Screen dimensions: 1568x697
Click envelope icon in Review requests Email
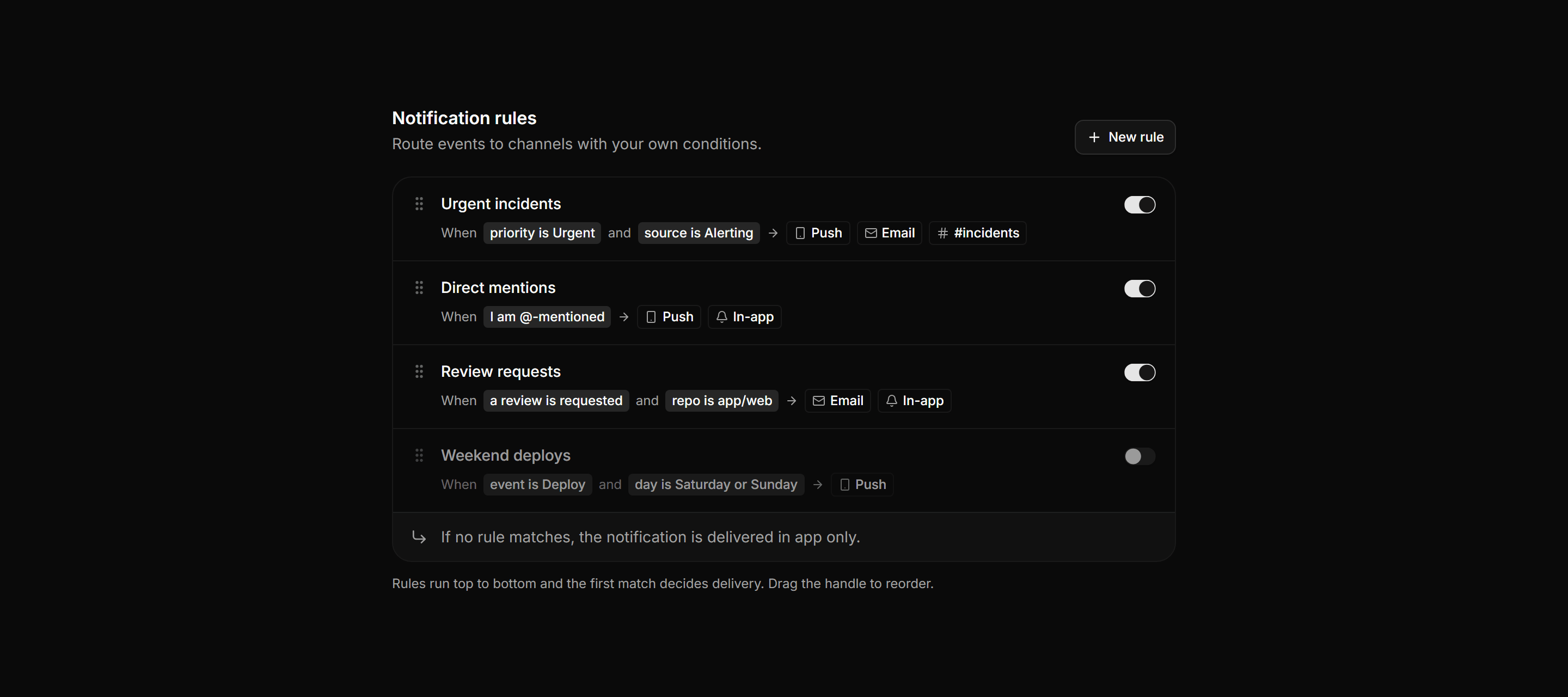819,401
